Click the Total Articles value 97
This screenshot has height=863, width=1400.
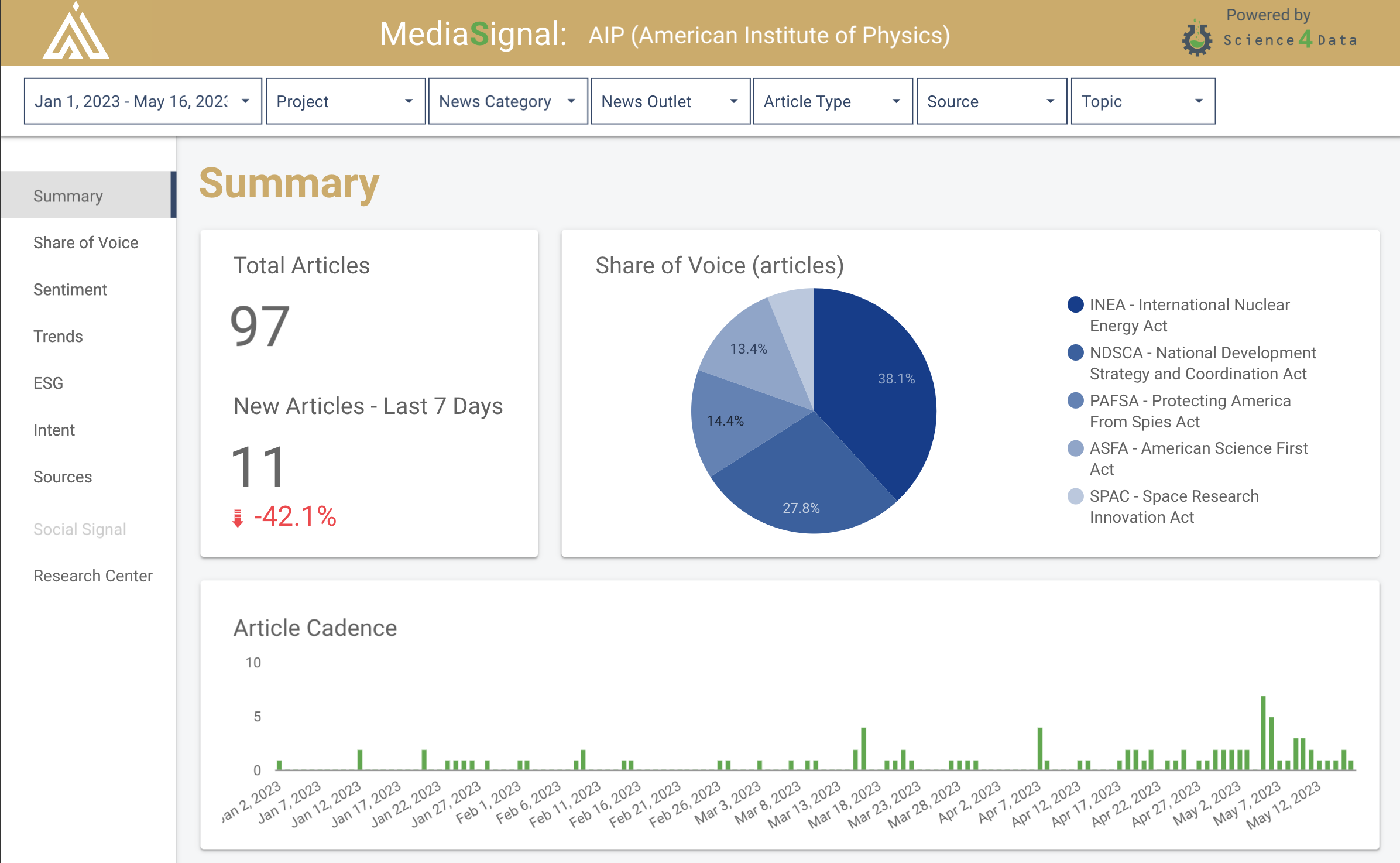coord(260,326)
